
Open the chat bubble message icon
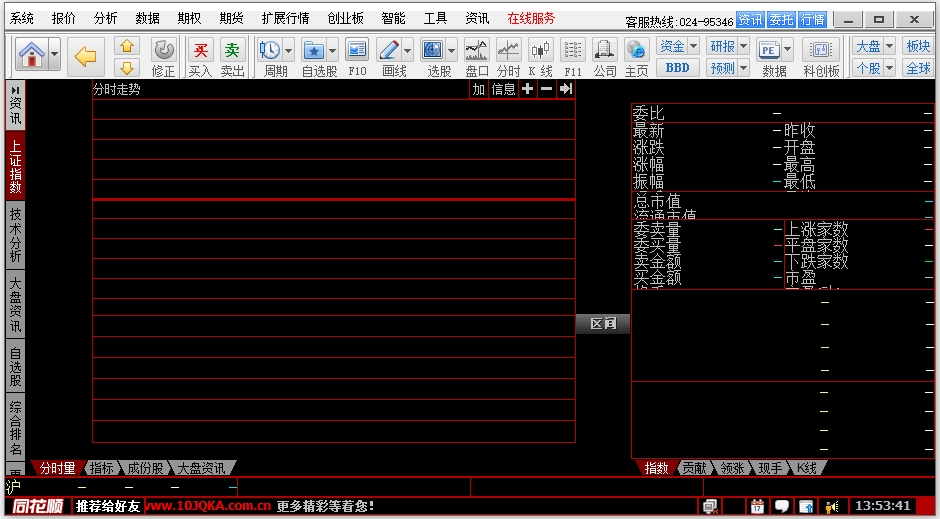(782, 506)
